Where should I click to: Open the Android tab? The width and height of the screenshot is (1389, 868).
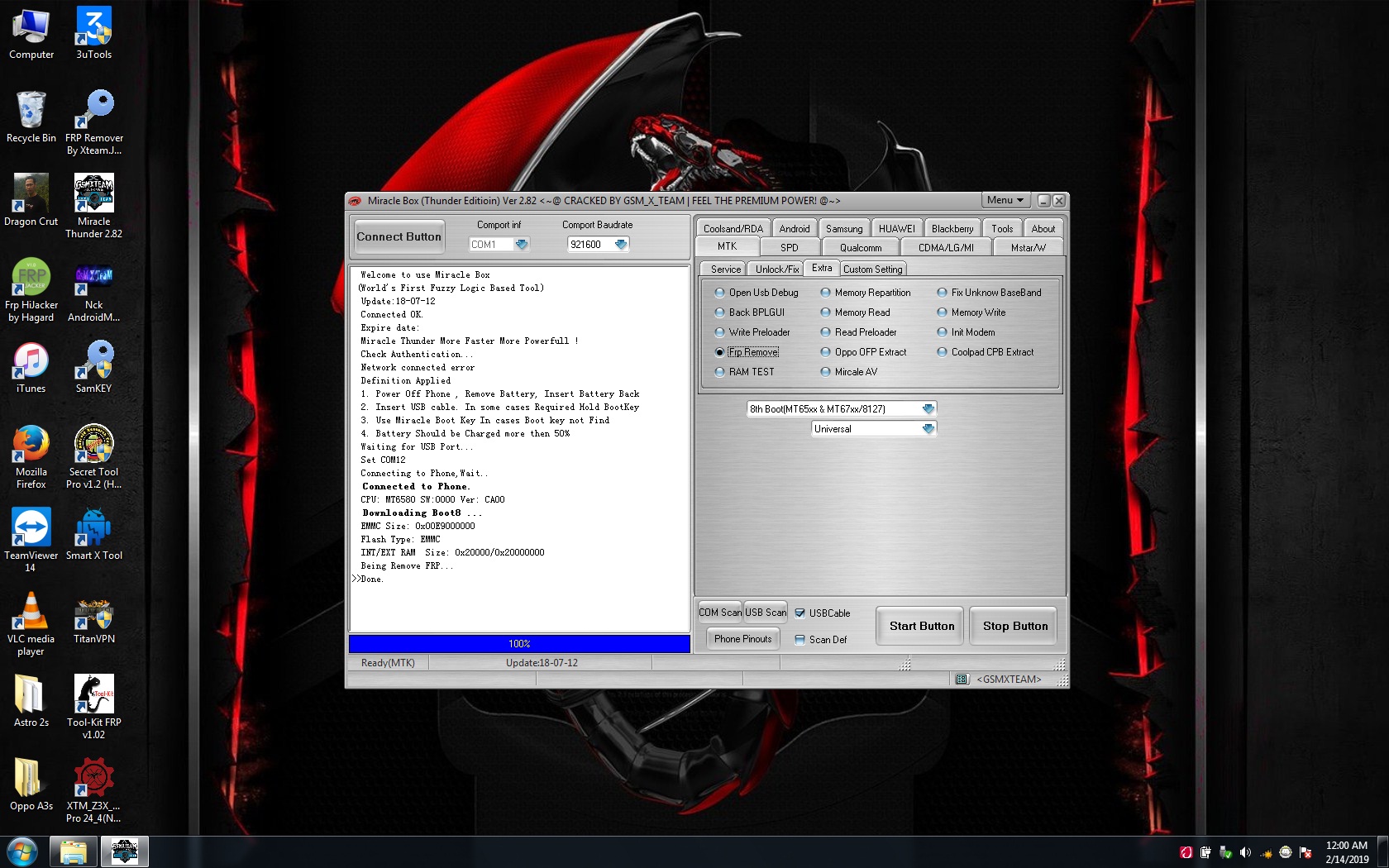[795, 228]
